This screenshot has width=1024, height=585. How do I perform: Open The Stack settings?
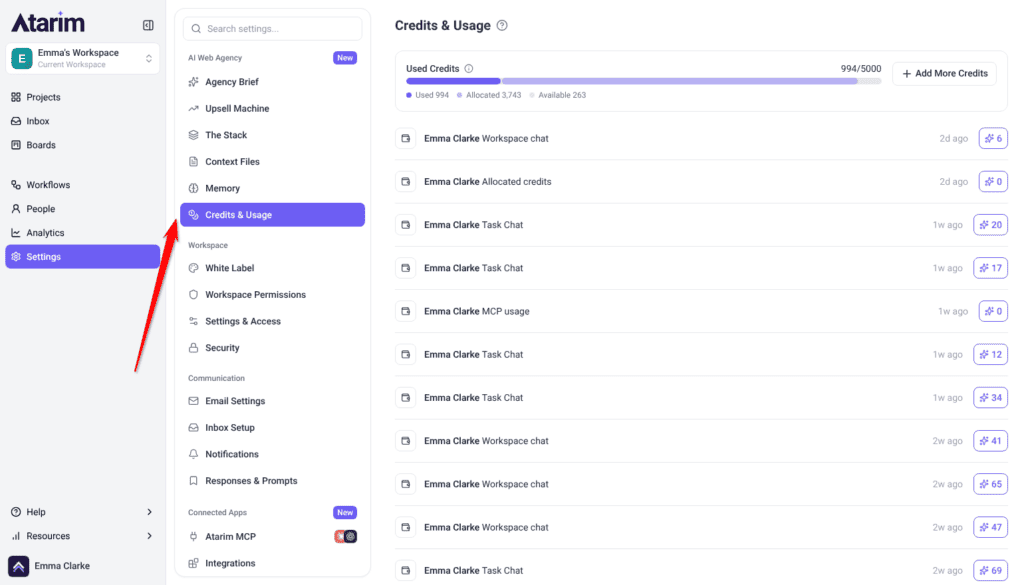pyautogui.click(x=226, y=135)
